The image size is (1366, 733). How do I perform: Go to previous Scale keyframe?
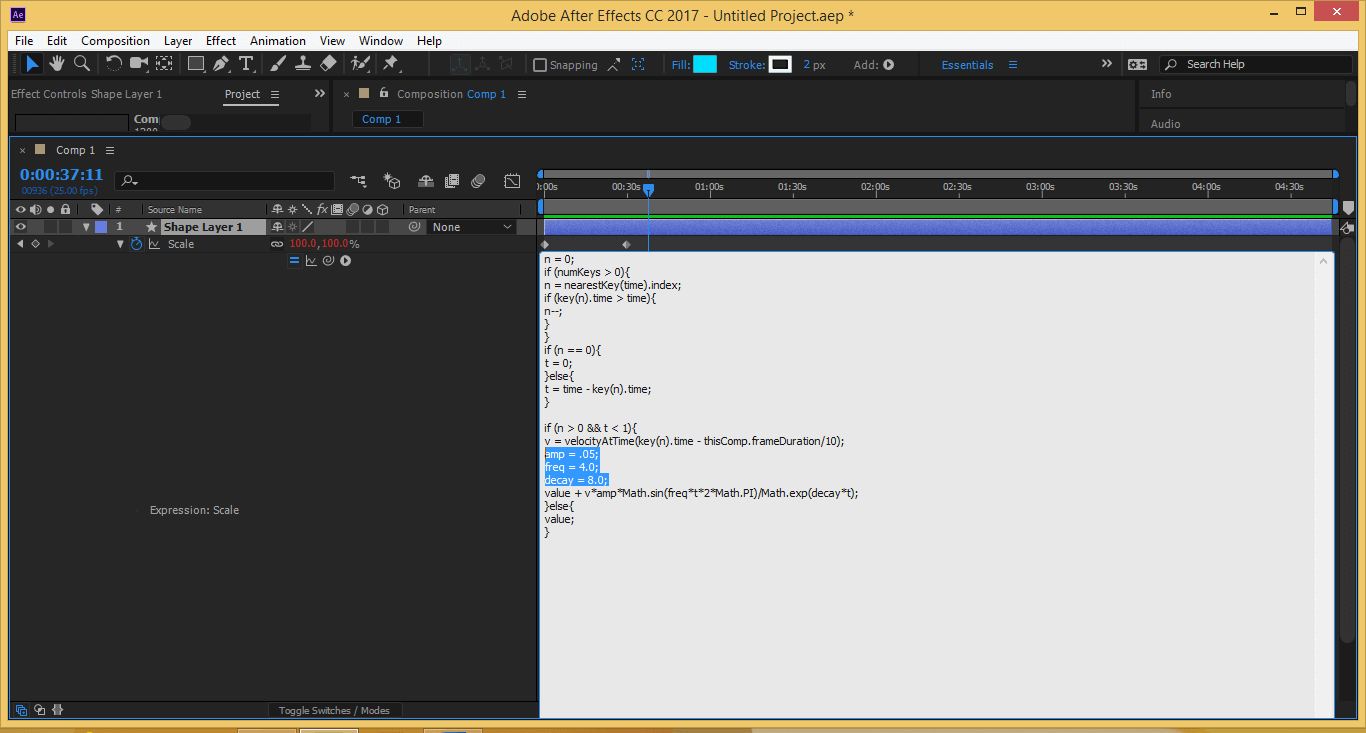coord(20,244)
